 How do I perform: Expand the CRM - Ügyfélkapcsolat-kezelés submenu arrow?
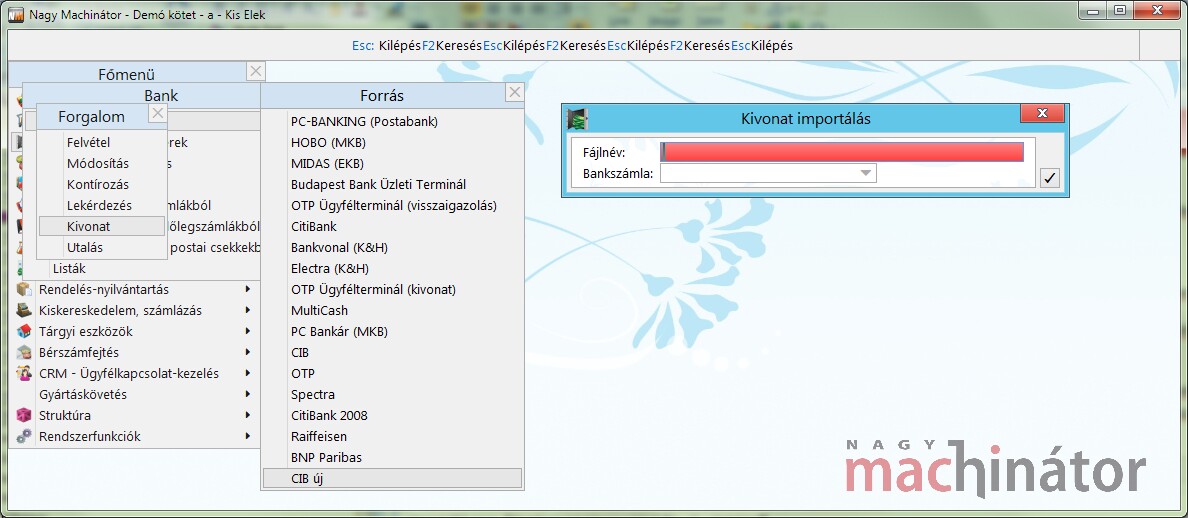click(248, 373)
